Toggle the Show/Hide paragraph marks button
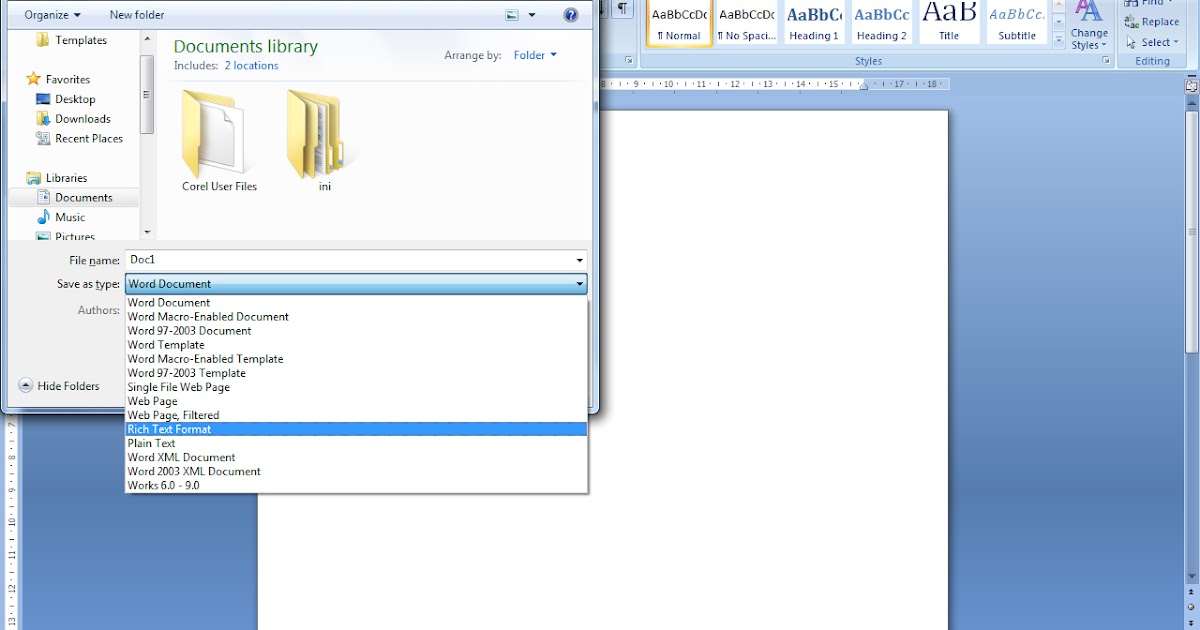Viewport: 1200px width, 630px height. tap(623, 9)
